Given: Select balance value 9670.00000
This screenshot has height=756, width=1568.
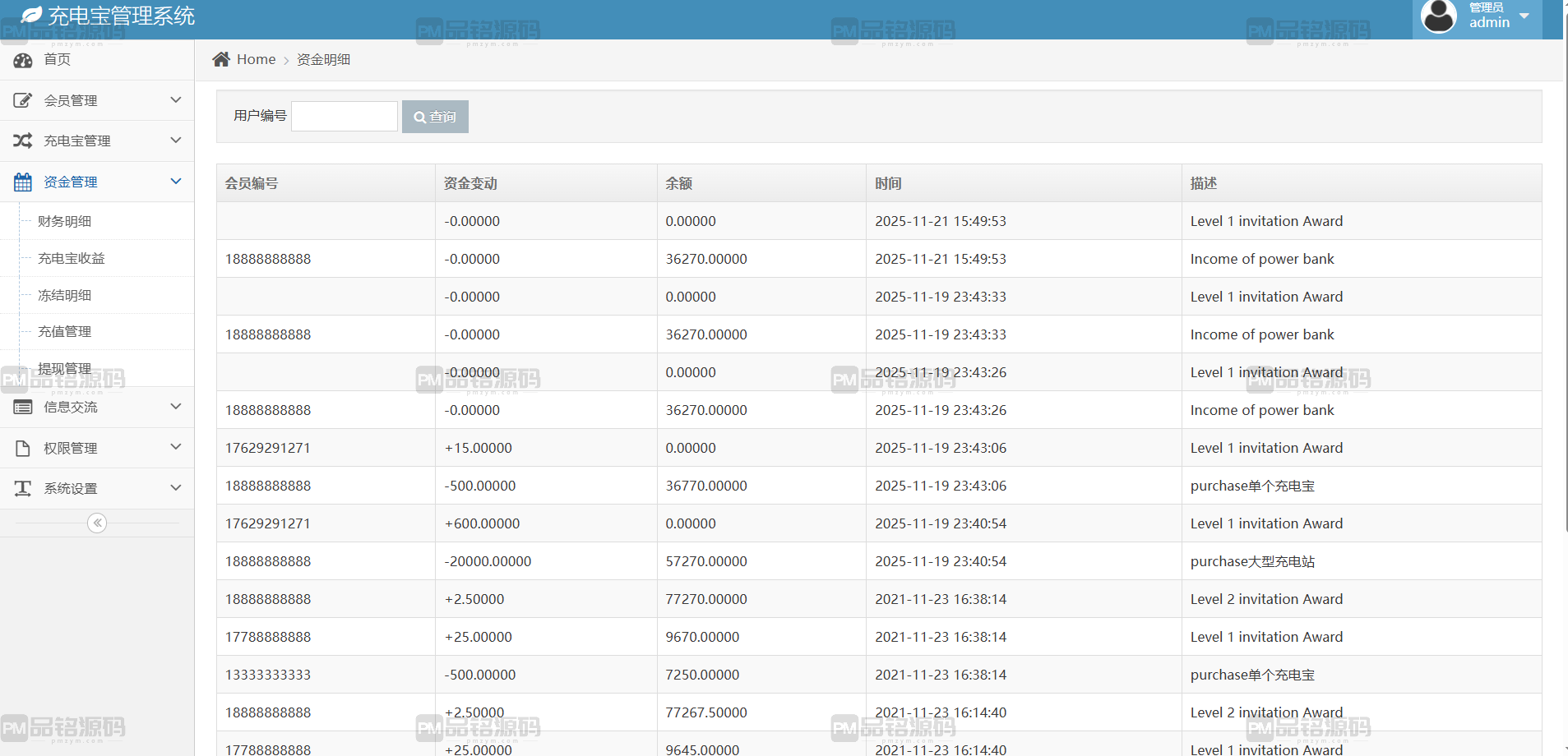Looking at the screenshot, I should [x=703, y=637].
